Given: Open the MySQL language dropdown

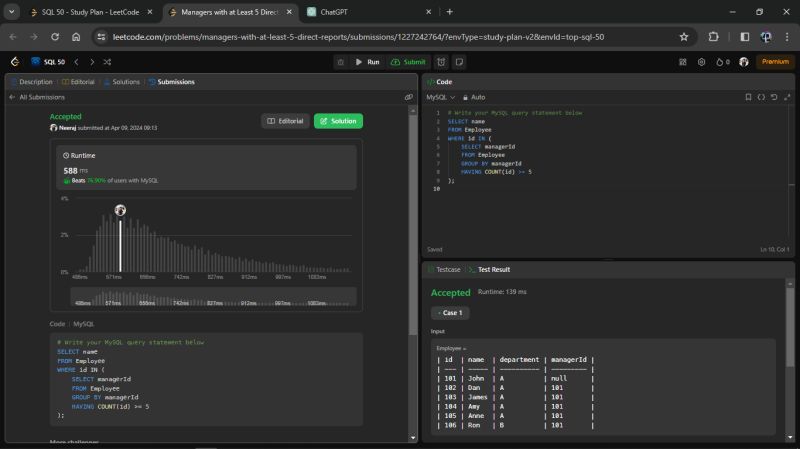Looking at the screenshot, I should (x=439, y=97).
